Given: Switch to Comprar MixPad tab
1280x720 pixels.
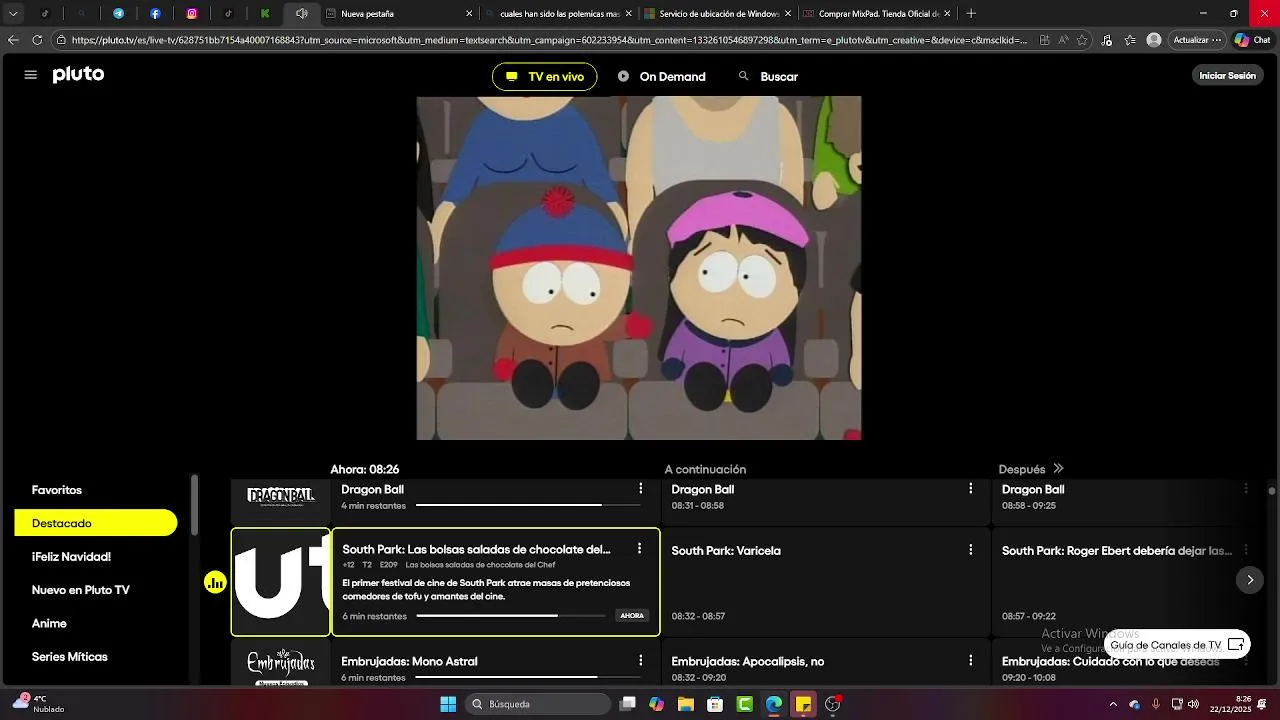Looking at the screenshot, I should (877, 14).
